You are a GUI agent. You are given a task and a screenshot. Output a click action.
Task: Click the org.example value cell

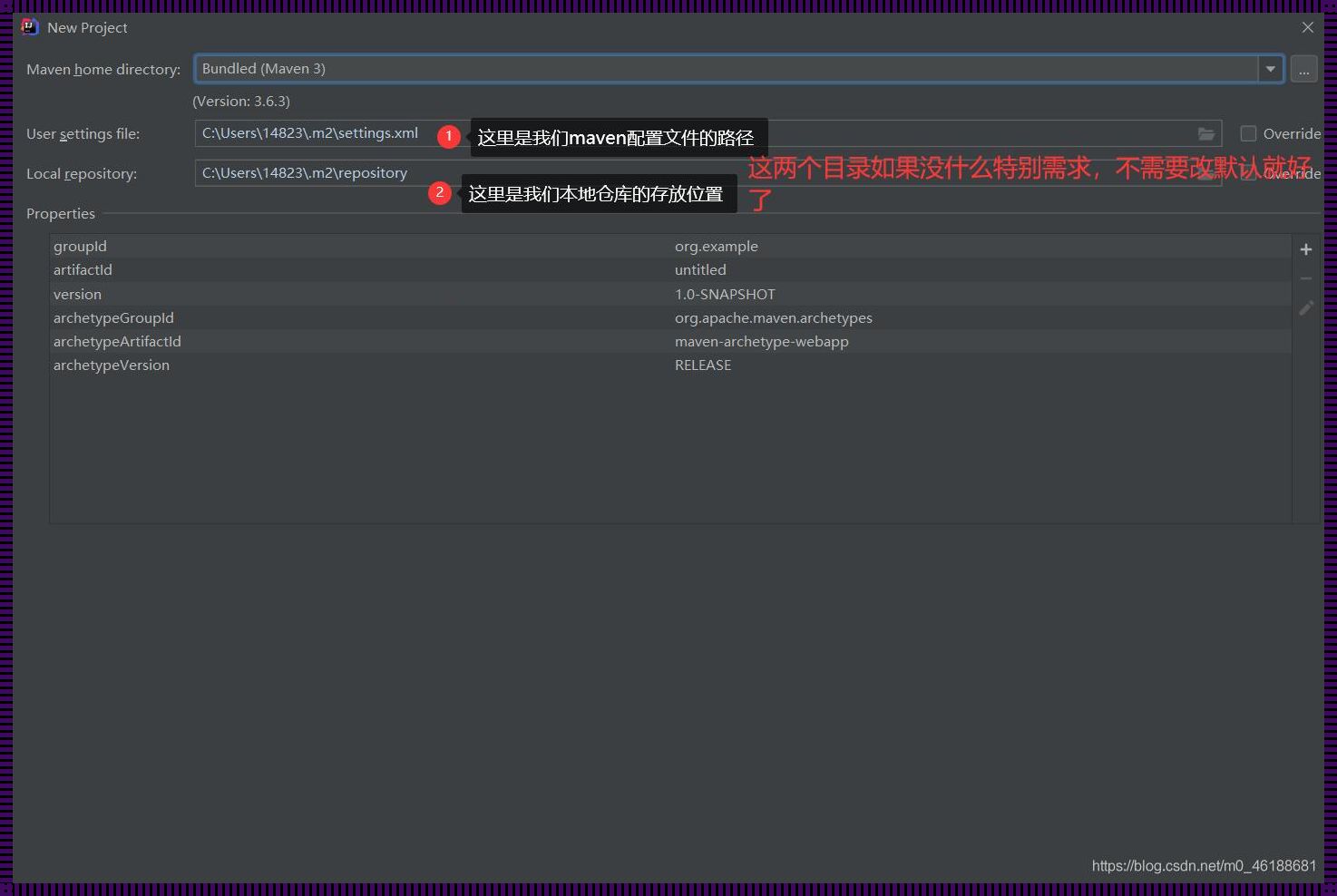(x=716, y=246)
